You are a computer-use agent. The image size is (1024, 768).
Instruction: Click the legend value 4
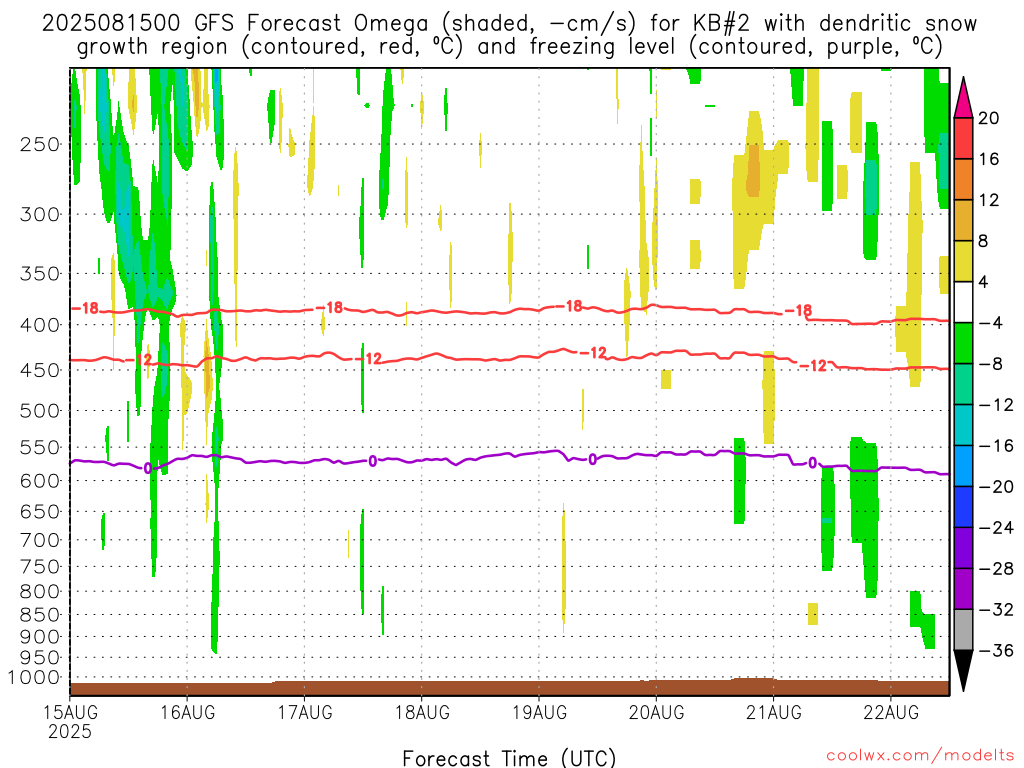[x=983, y=282]
